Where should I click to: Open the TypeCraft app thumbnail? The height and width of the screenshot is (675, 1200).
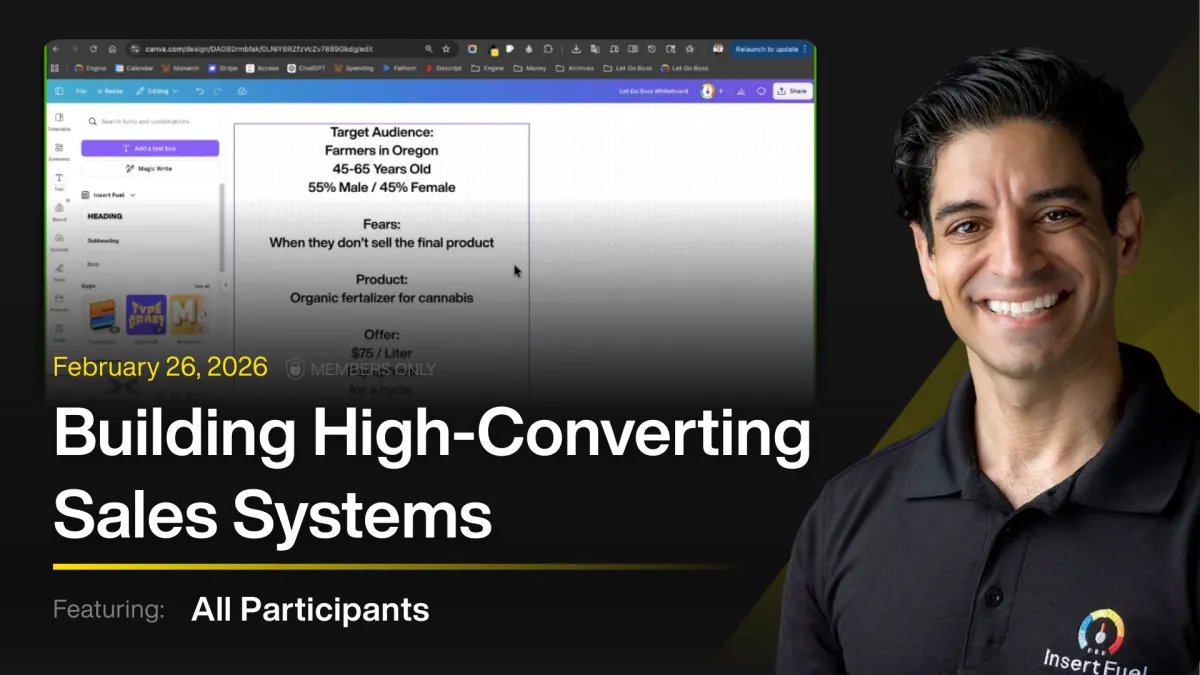(x=147, y=313)
